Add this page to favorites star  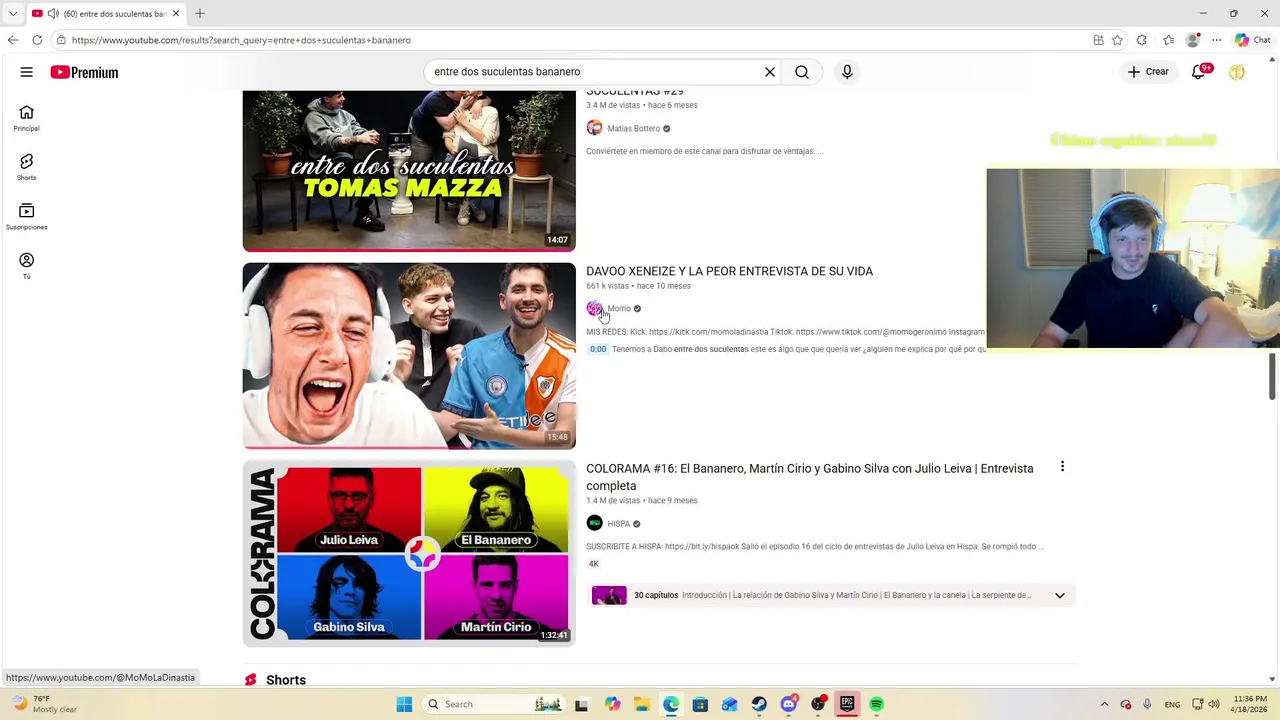click(x=1118, y=40)
